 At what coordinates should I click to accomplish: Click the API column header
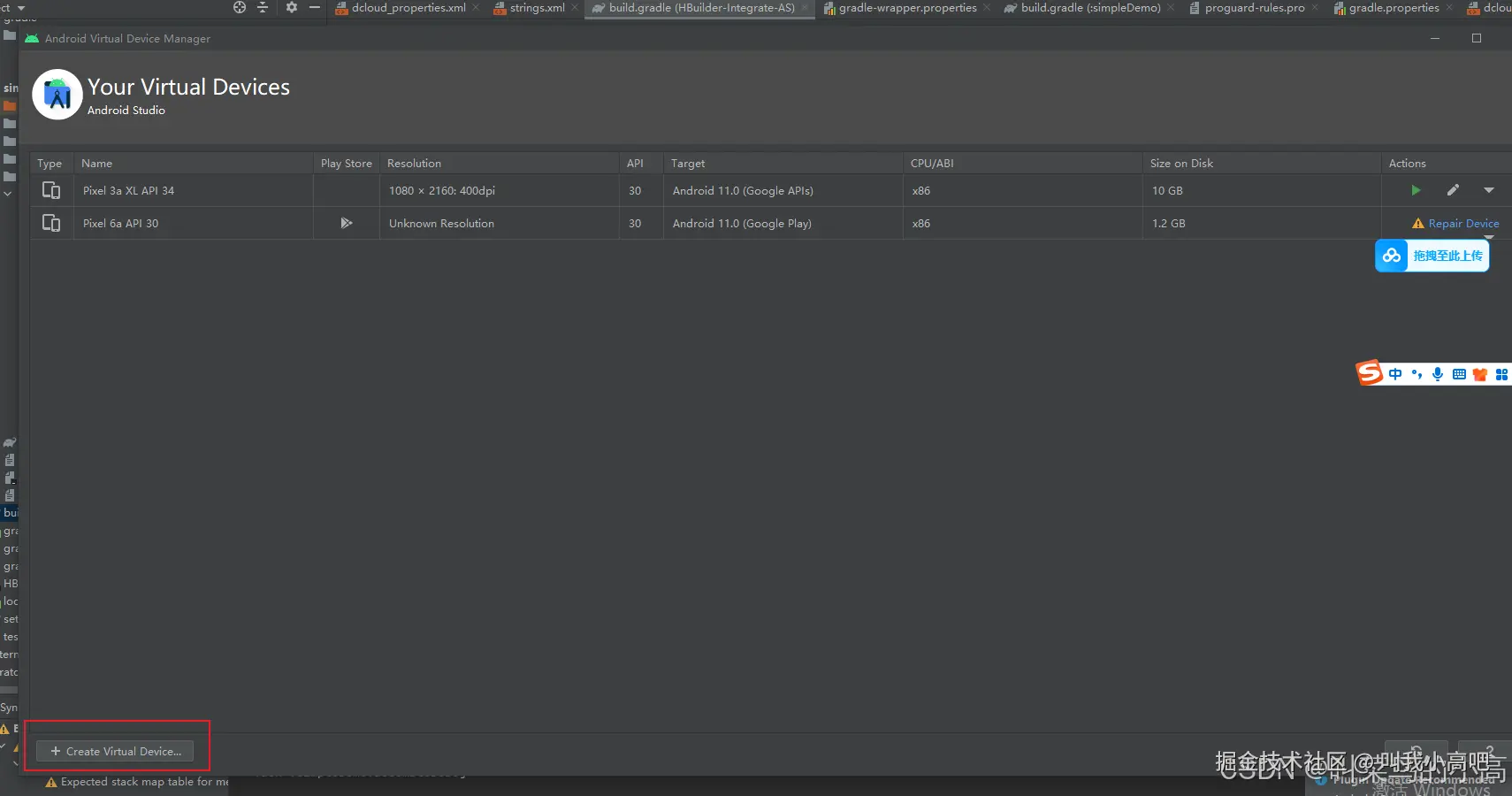tap(641, 164)
